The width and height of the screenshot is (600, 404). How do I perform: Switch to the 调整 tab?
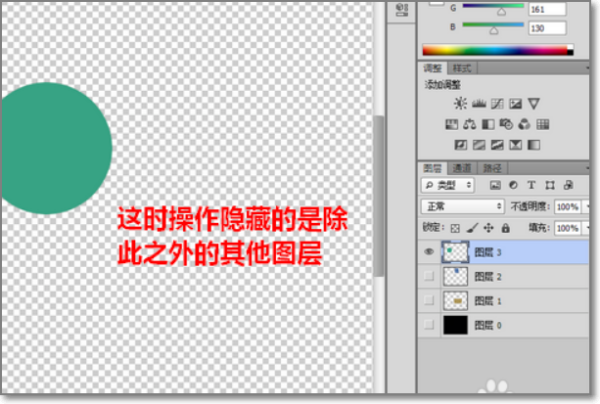(433, 68)
